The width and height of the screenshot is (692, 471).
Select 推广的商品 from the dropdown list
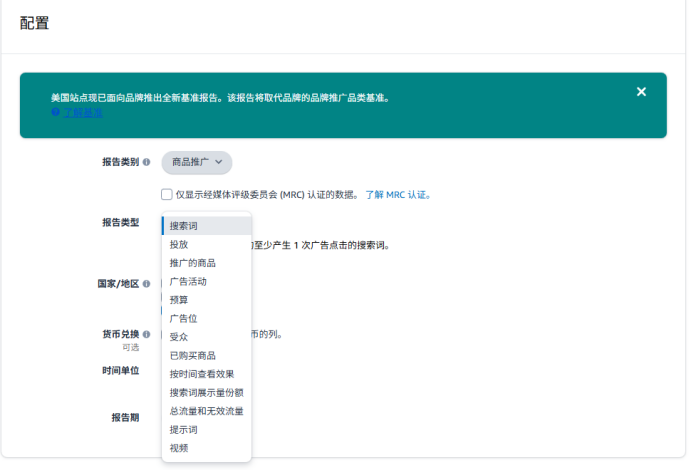pos(192,263)
